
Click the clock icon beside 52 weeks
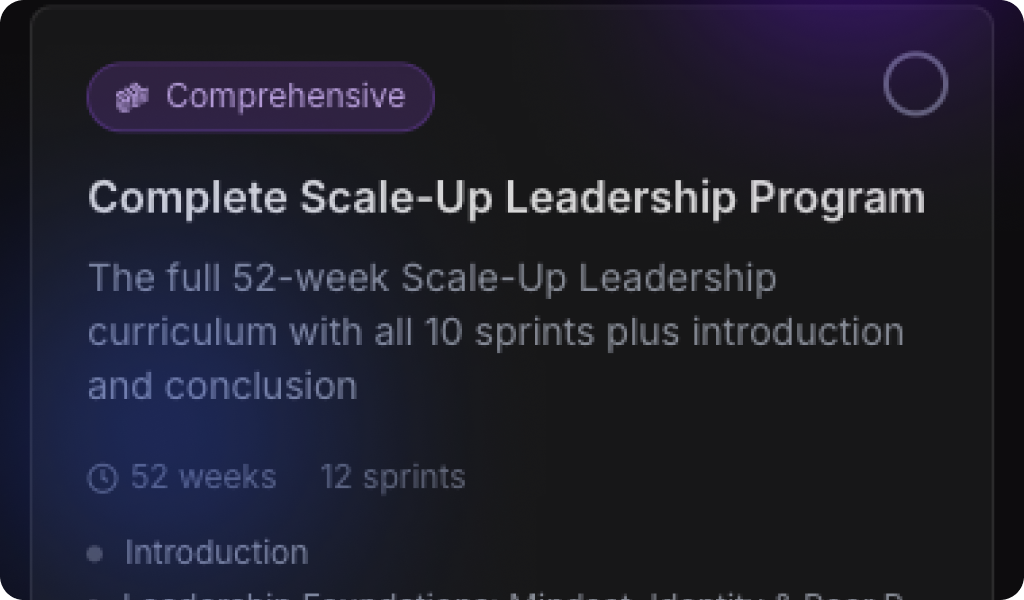(x=103, y=478)
